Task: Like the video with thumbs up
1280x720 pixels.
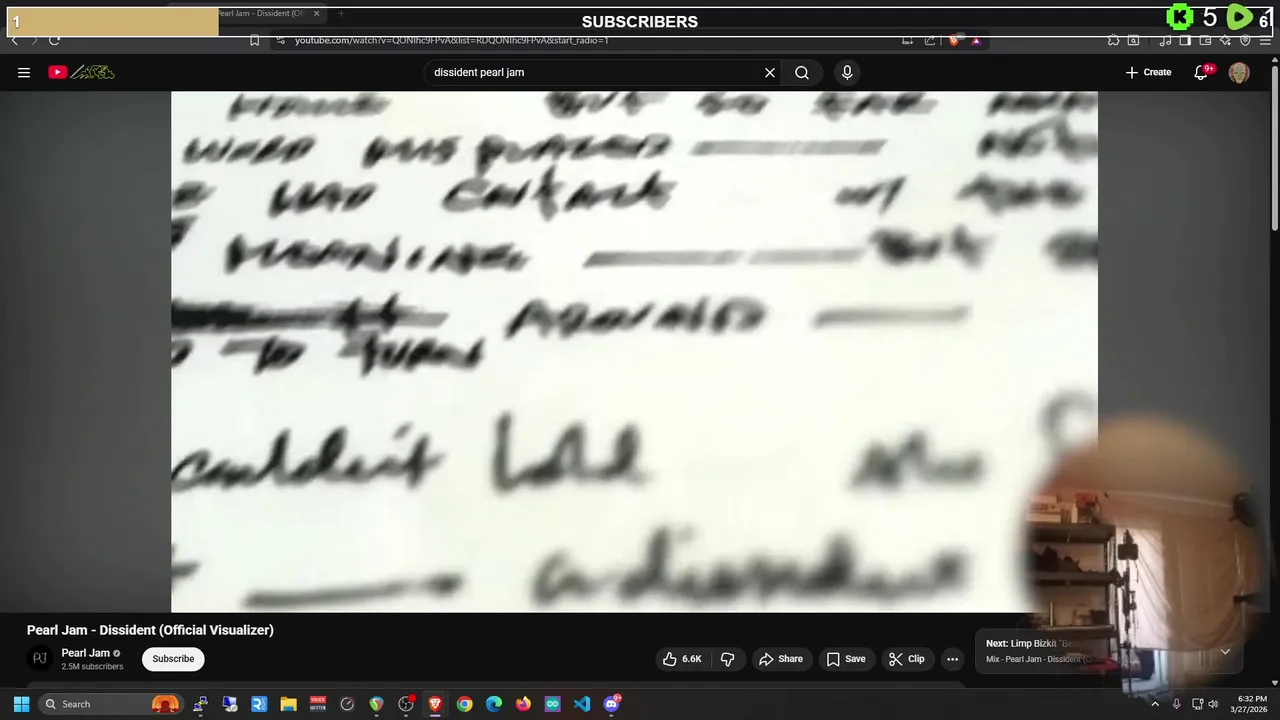Action: pyautogui.click(x=682, y=659)
